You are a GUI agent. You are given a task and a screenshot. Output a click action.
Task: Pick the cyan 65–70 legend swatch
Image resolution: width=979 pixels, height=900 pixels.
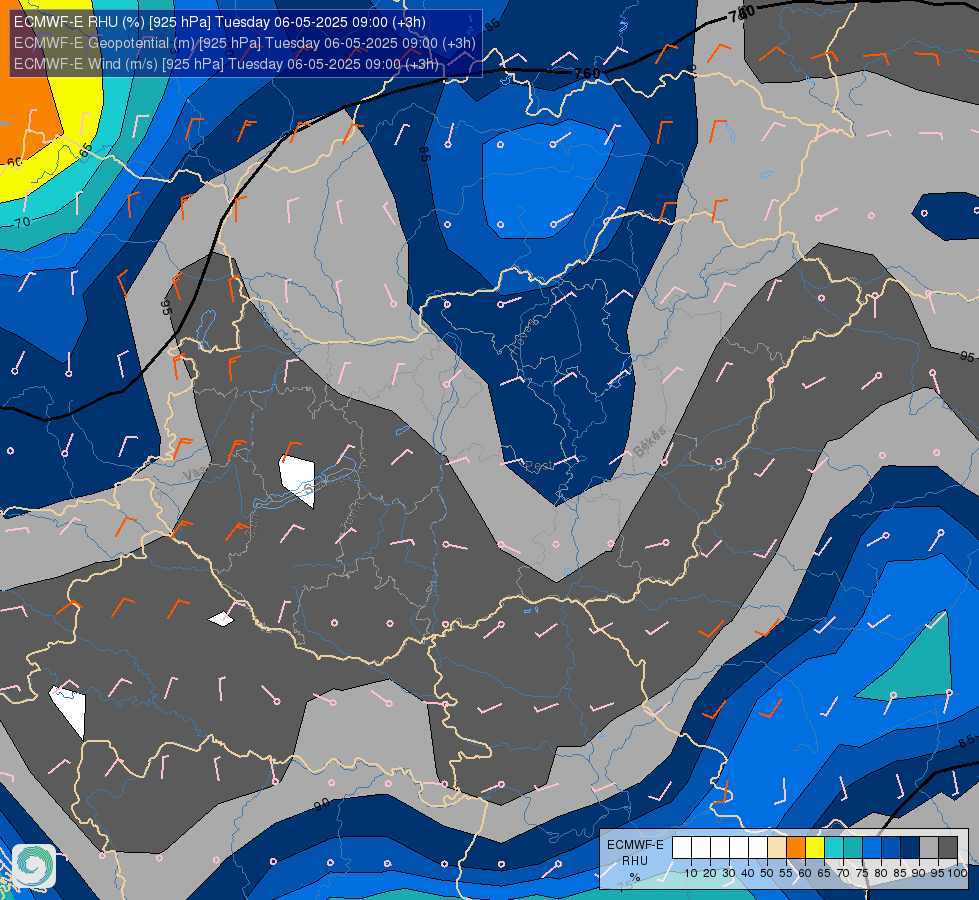click(x=834, y=847)
